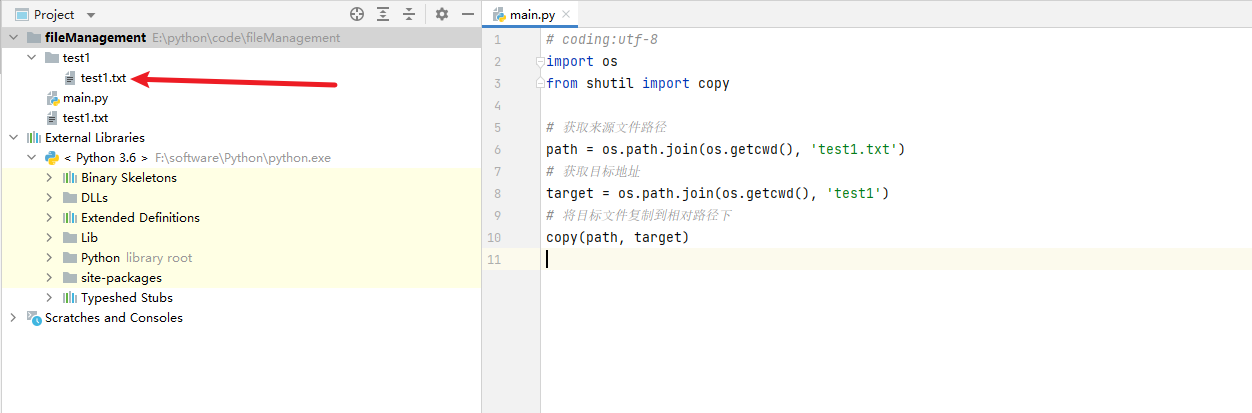Viewport: 1252px width, 413px height.
Task: Click the Collapse All icon in Project toolbar
Action: 409,14
